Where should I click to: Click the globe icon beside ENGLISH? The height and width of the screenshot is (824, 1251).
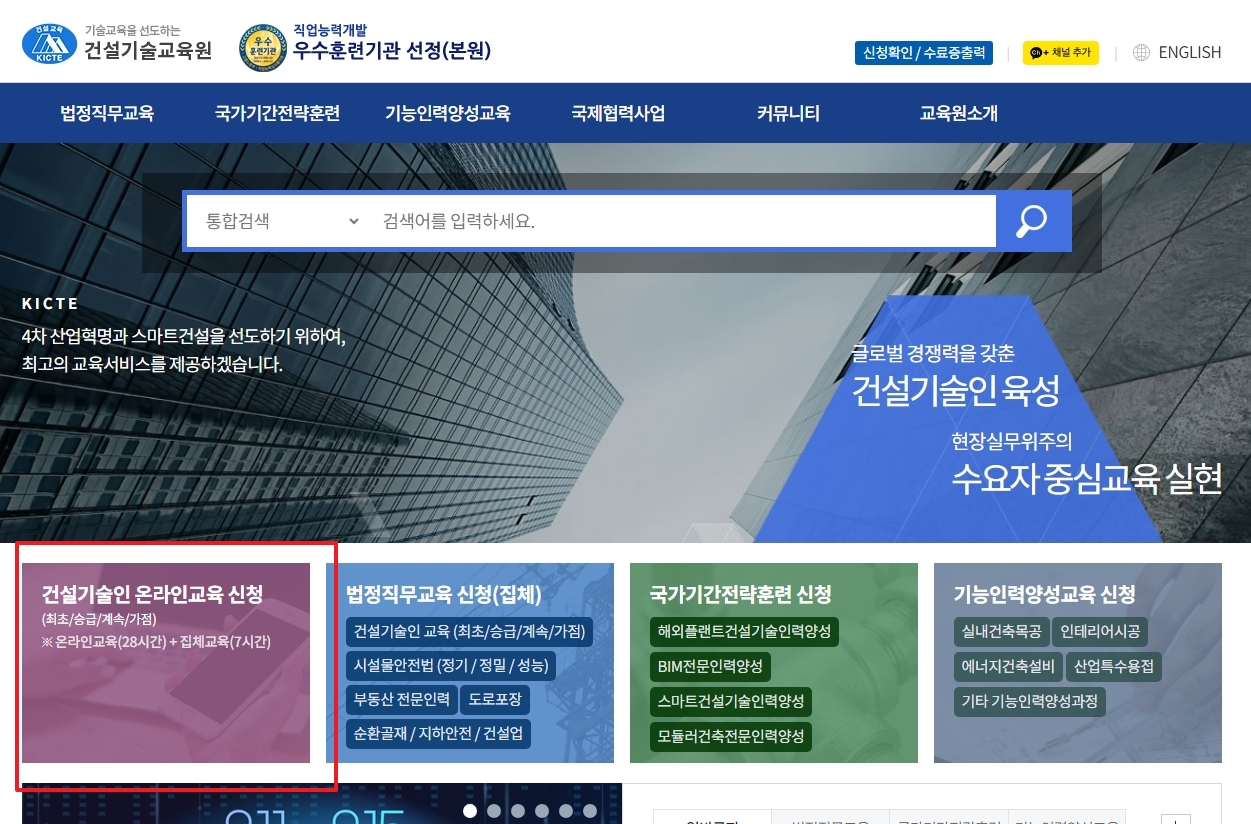[x=1141, y=53]
